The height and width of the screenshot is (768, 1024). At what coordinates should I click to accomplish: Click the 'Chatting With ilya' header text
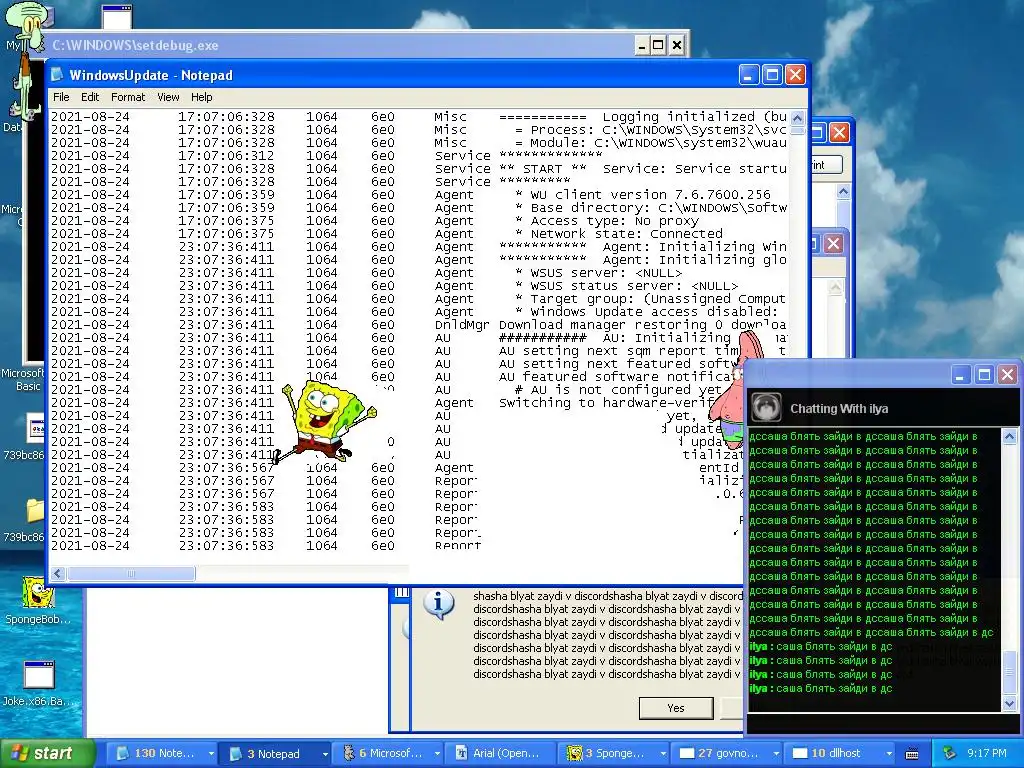coord(839,409)
